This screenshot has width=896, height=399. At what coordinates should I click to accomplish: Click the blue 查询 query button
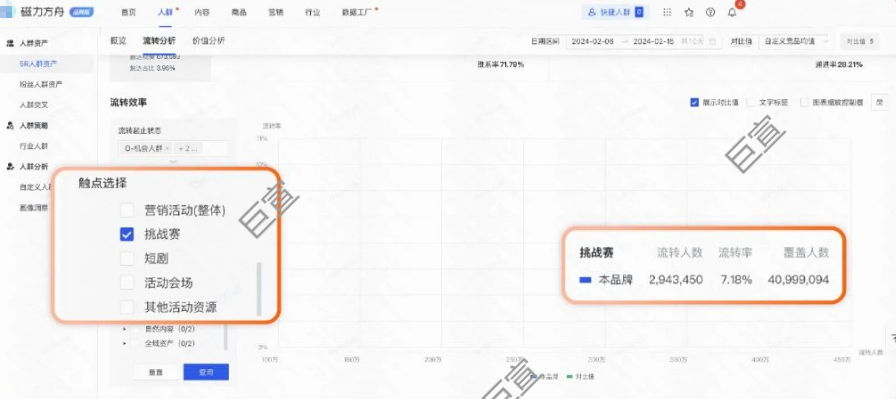click(206, 372)
